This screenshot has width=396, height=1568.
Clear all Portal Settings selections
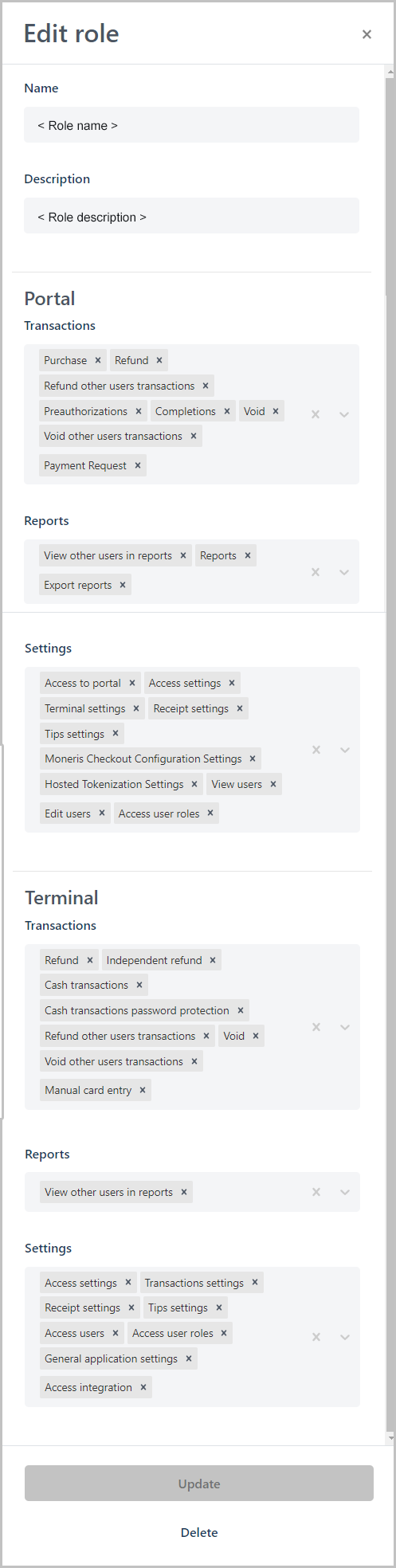click(316, 750)
